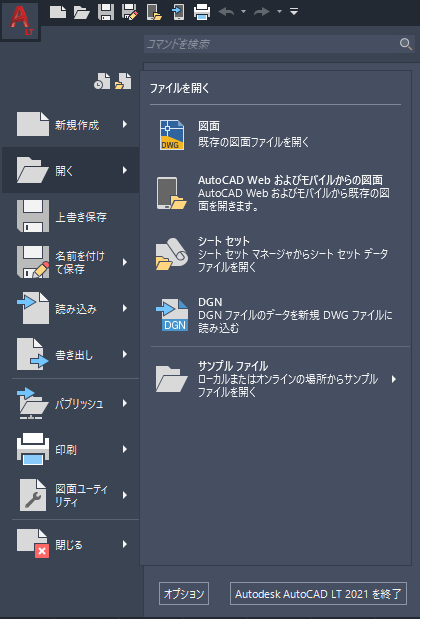Choose DGN import entry title

pos(210,302)
